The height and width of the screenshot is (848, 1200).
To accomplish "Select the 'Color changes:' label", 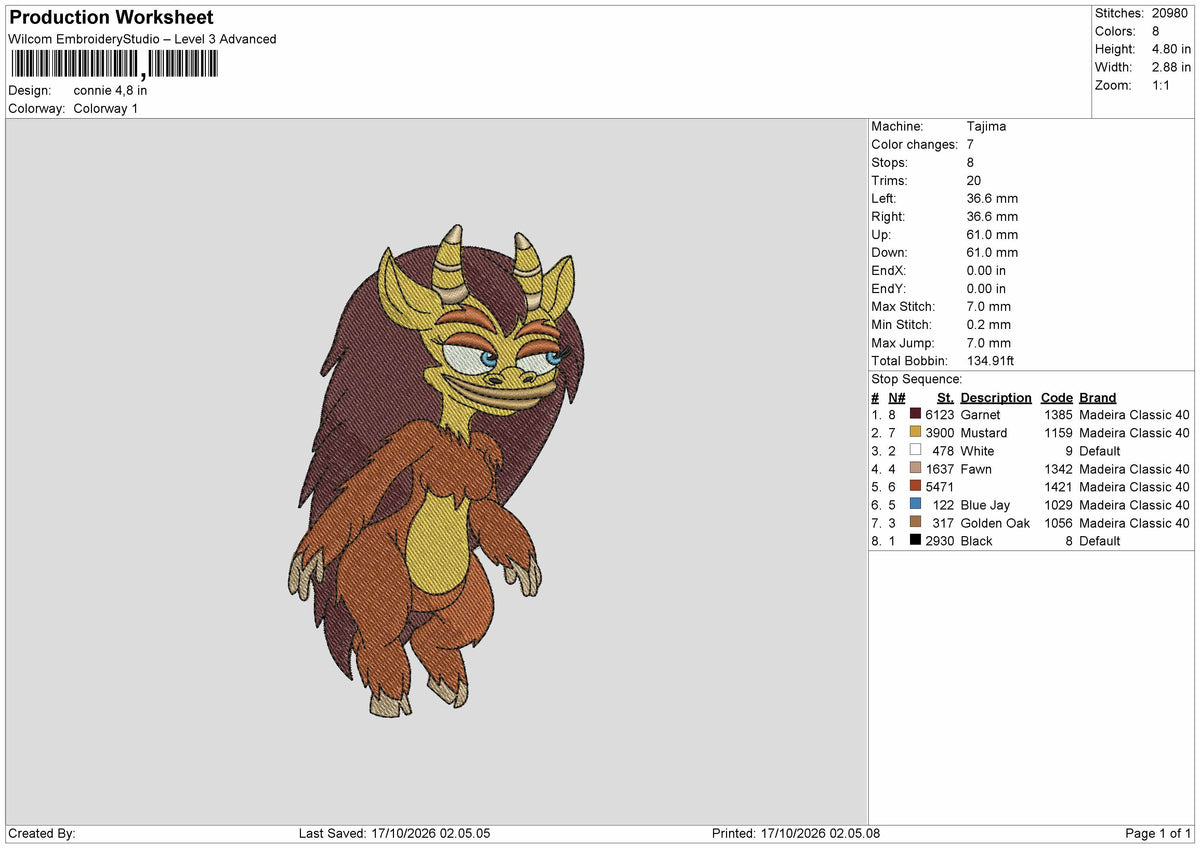I will tap(914, 144).
